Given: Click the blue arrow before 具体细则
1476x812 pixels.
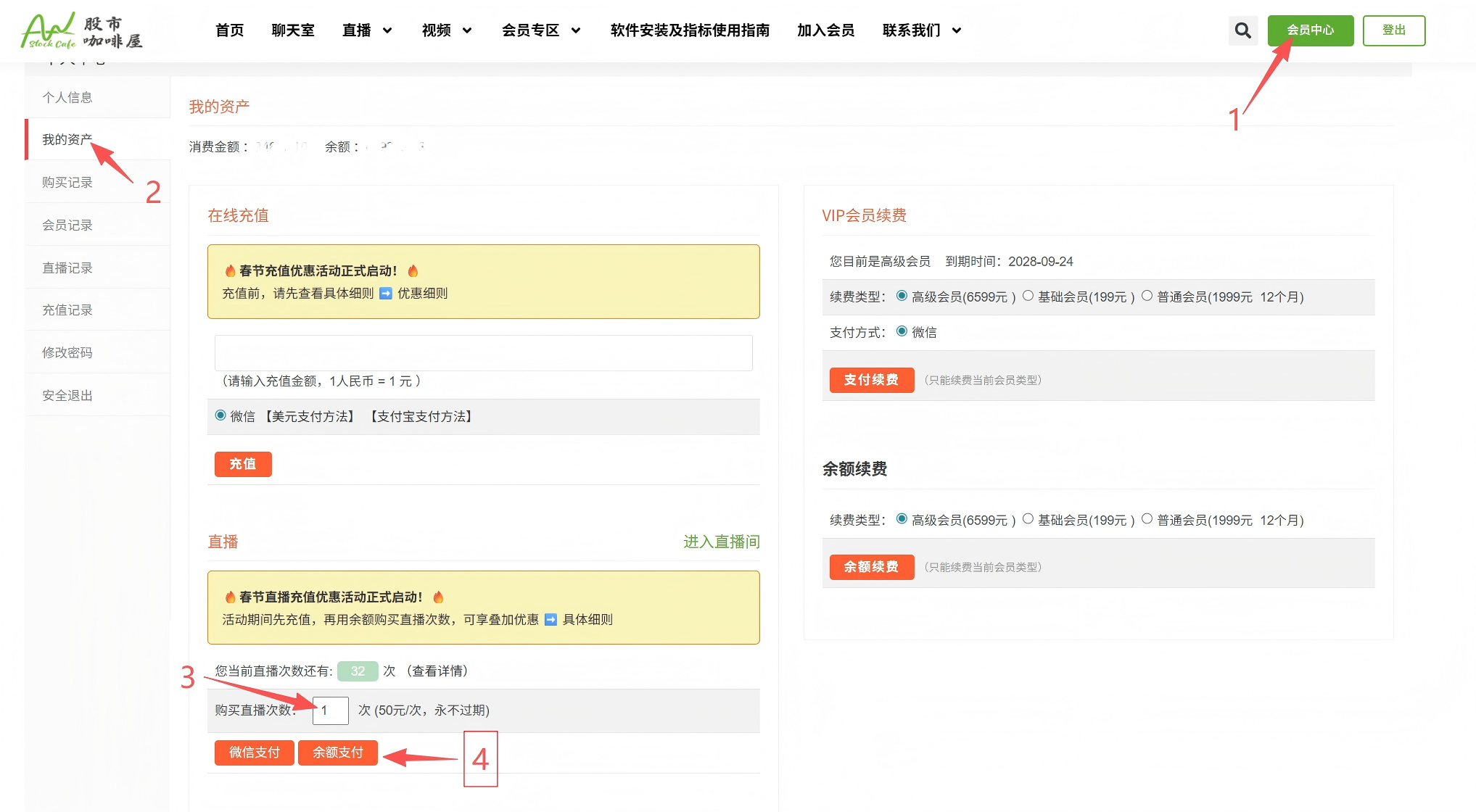Looking at the screenshot, I should pyautogui.click(x=551, y=620).
